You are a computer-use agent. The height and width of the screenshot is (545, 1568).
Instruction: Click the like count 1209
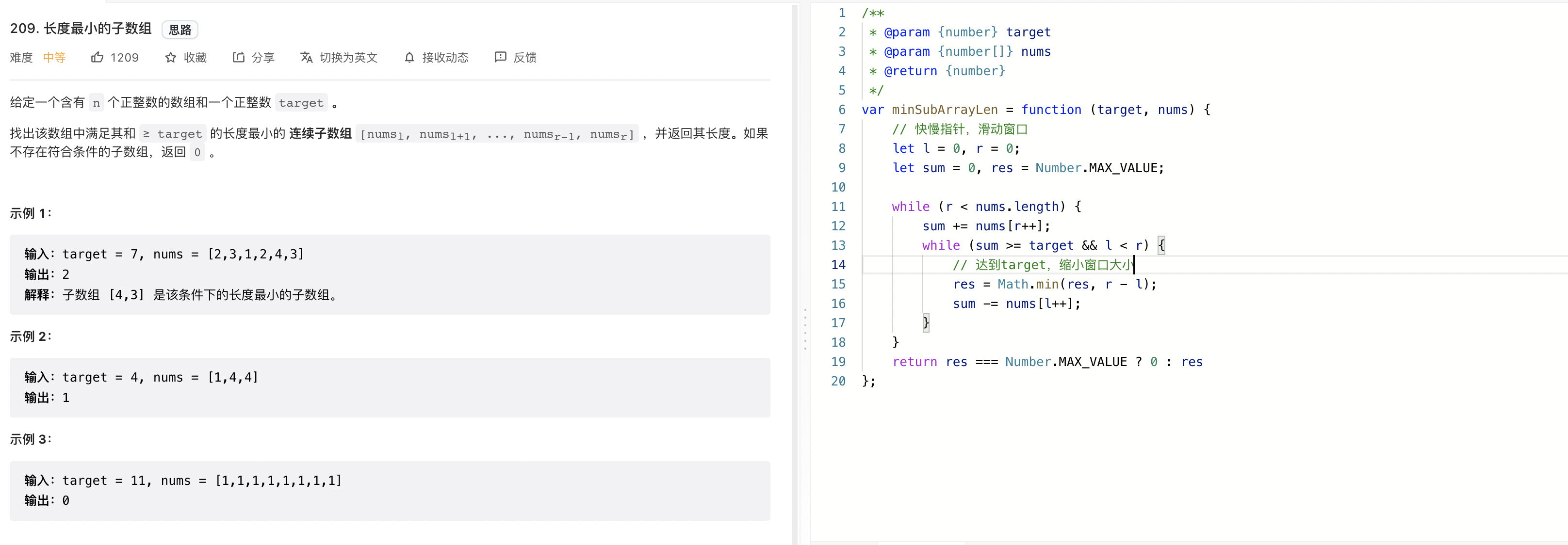pos(125,57)
